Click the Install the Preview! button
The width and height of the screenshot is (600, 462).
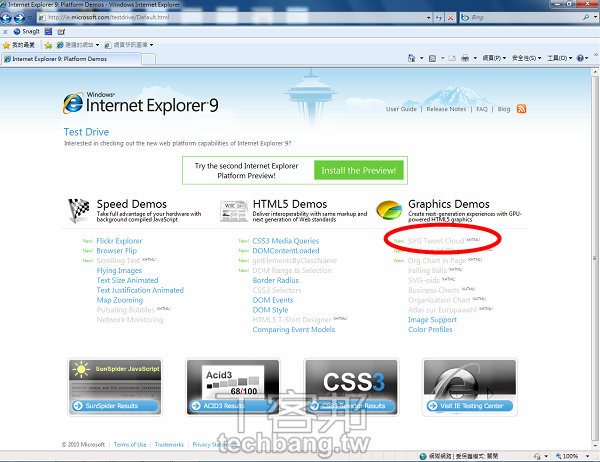tap(359, 170)
